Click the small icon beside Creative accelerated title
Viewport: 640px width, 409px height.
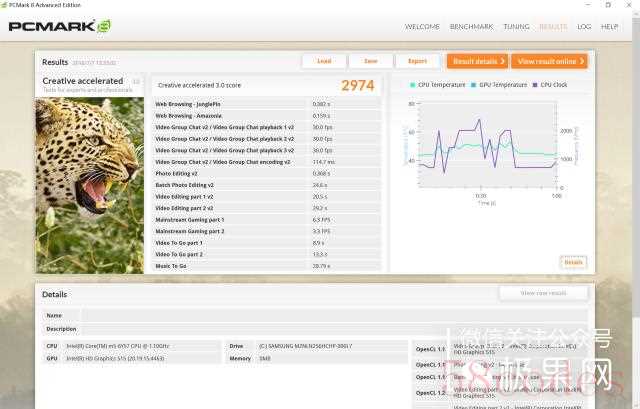tap(136, 81)
